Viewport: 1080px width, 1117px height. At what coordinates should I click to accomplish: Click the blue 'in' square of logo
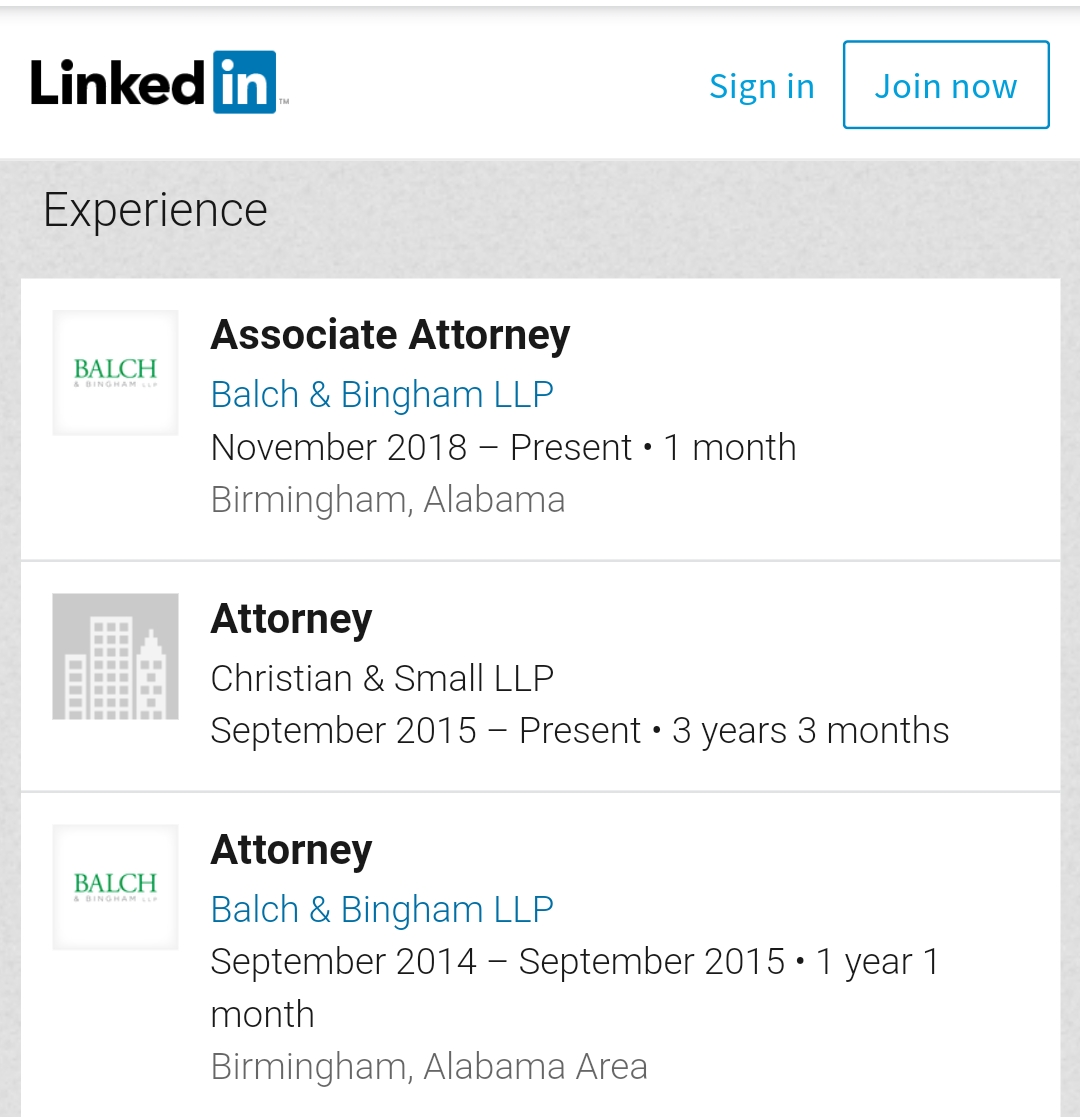[244, 82]
